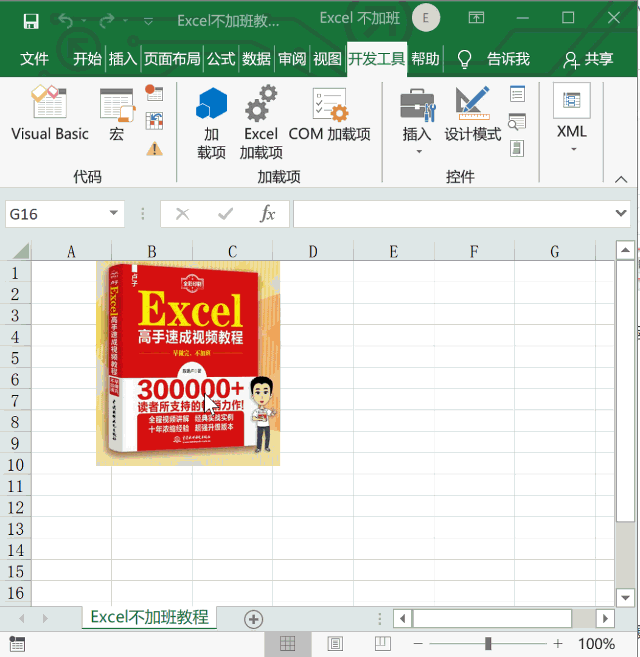Switch to the 数据 tab
Image resolution: width=640 pixels, height=657 pixels.
pos(256,59)
